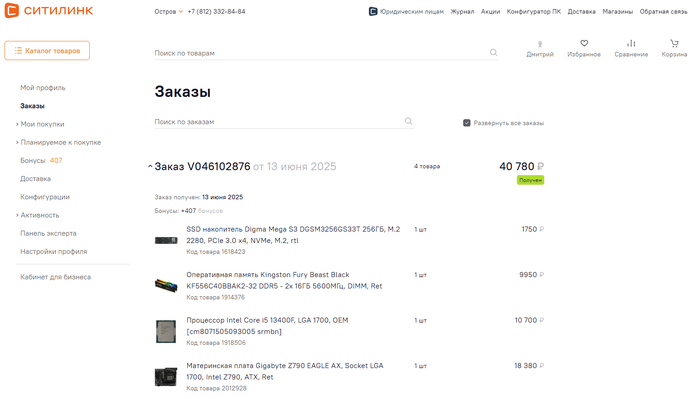The height and width of the screenshot is (399, 700).
Task: Click the Код товара 1914376 text
Action: 216,297
